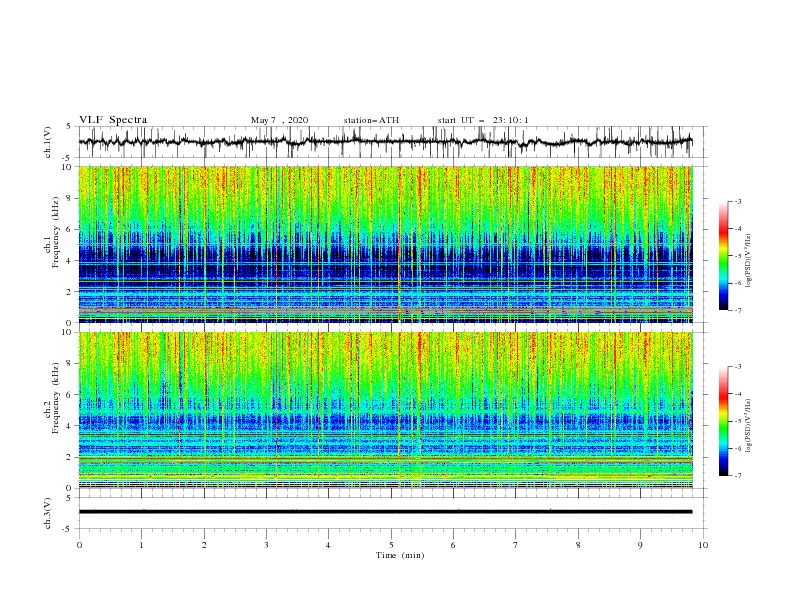Click the "VLF Spectra" title text
Viewport: 792px width, 612px height.
pyautogui.click(x=113, y=120)
